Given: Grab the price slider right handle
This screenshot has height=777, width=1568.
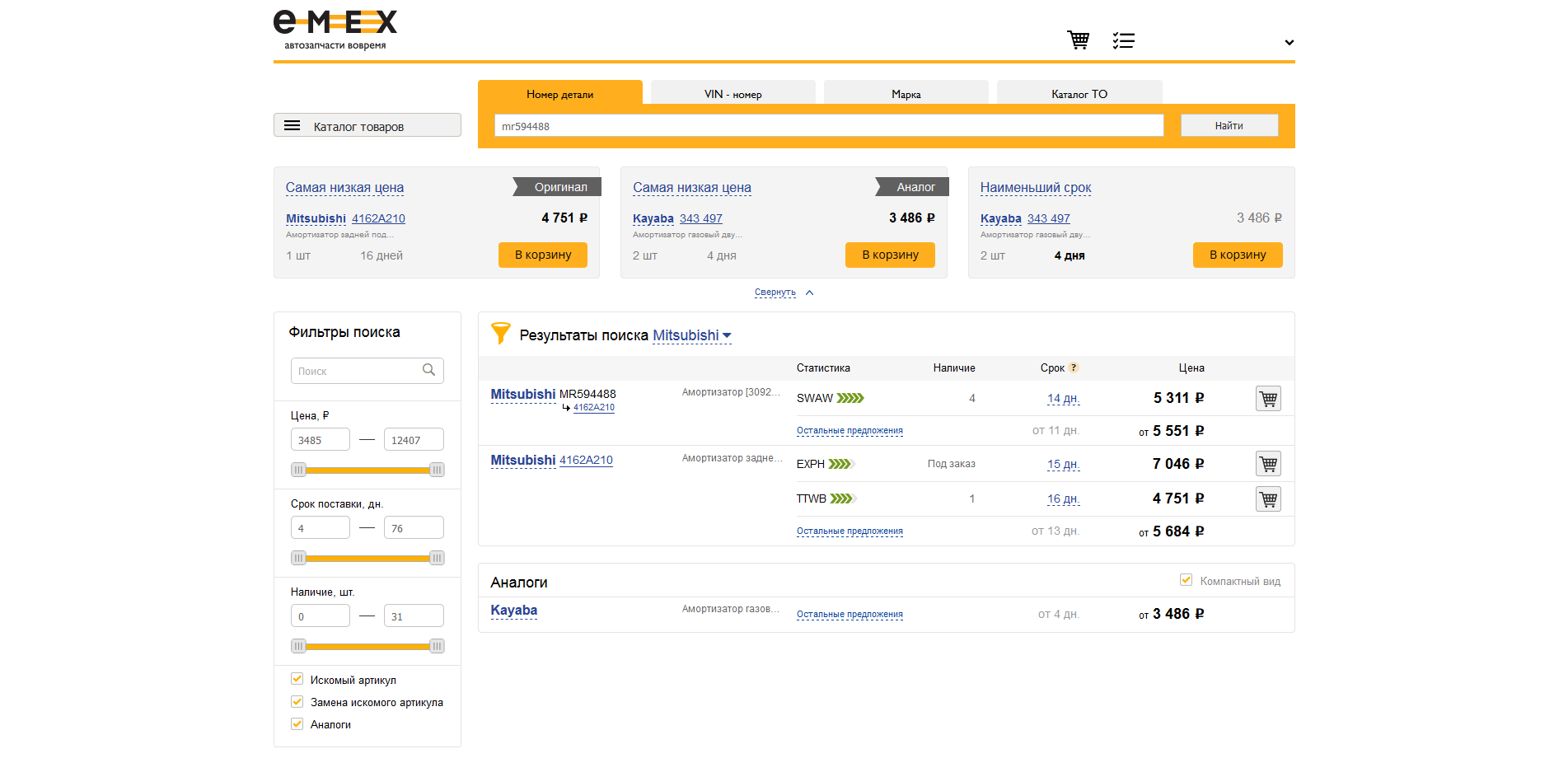Looking at the screenshot, I should 437,470.
